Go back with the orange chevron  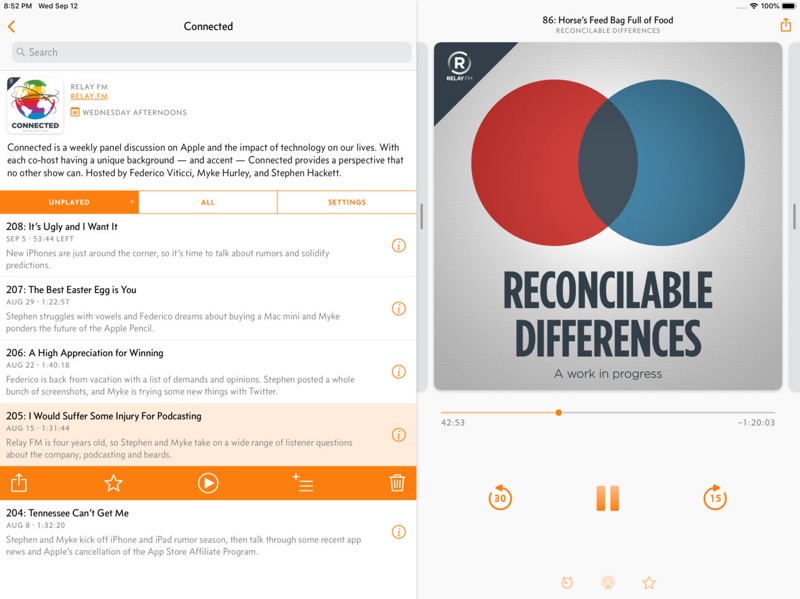pyautogui.click(x=12, y=27)
